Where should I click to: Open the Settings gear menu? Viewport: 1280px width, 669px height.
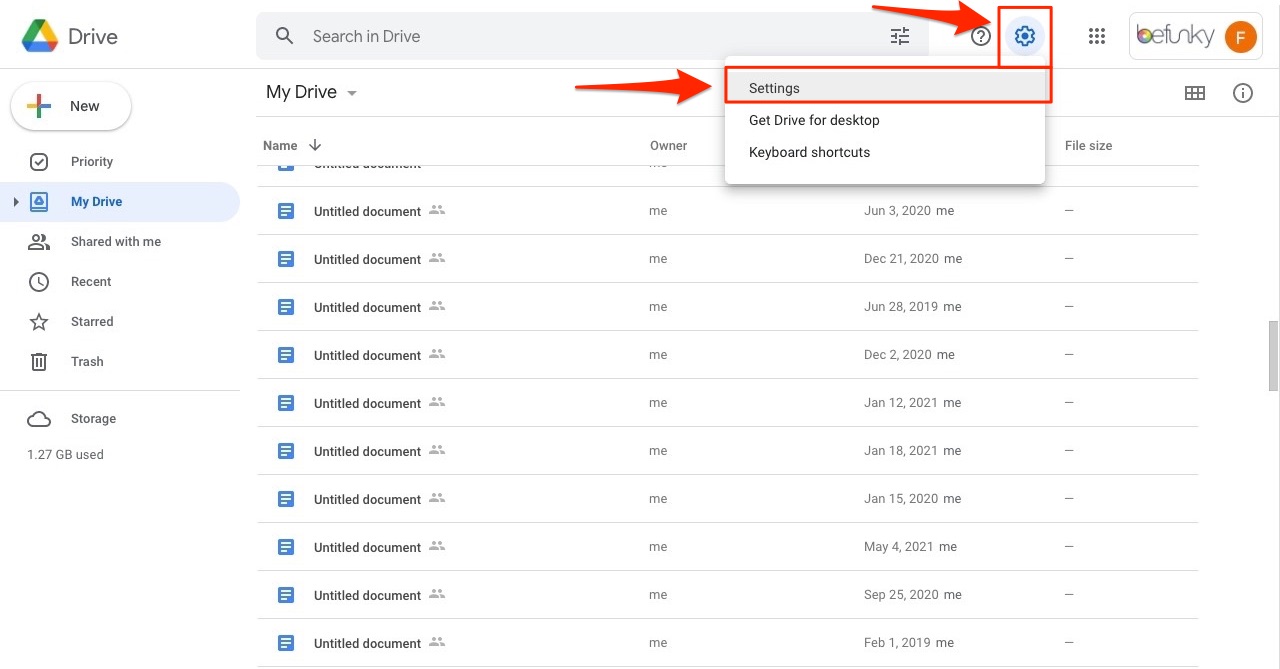[x=1024, y=37]
